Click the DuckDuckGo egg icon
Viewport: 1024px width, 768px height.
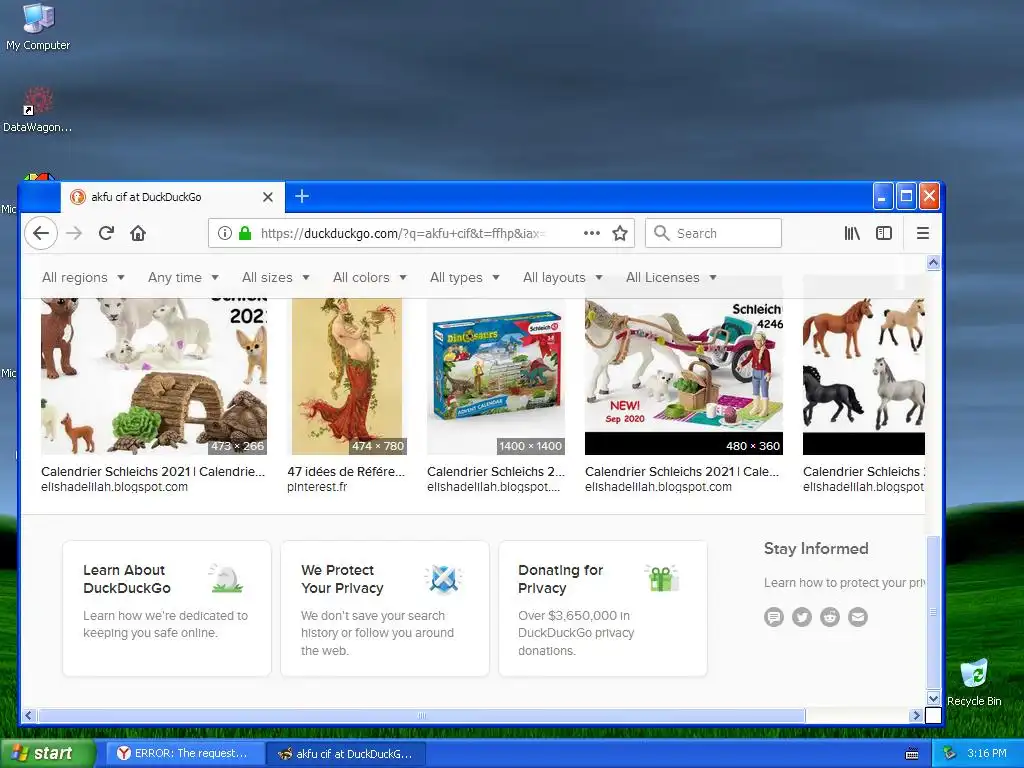[x=227, y=579]
